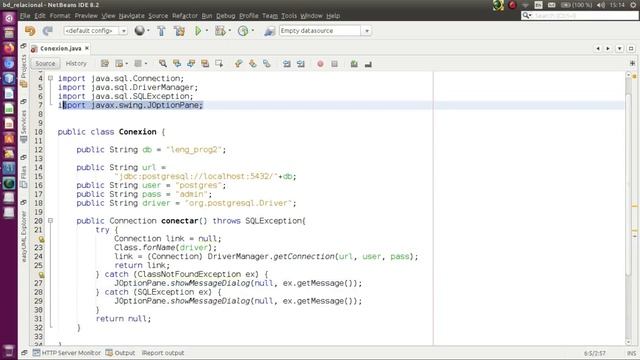Click the Redo icon in main toolbar
Viewport: 640px width, 360px height.
point(48,31)
